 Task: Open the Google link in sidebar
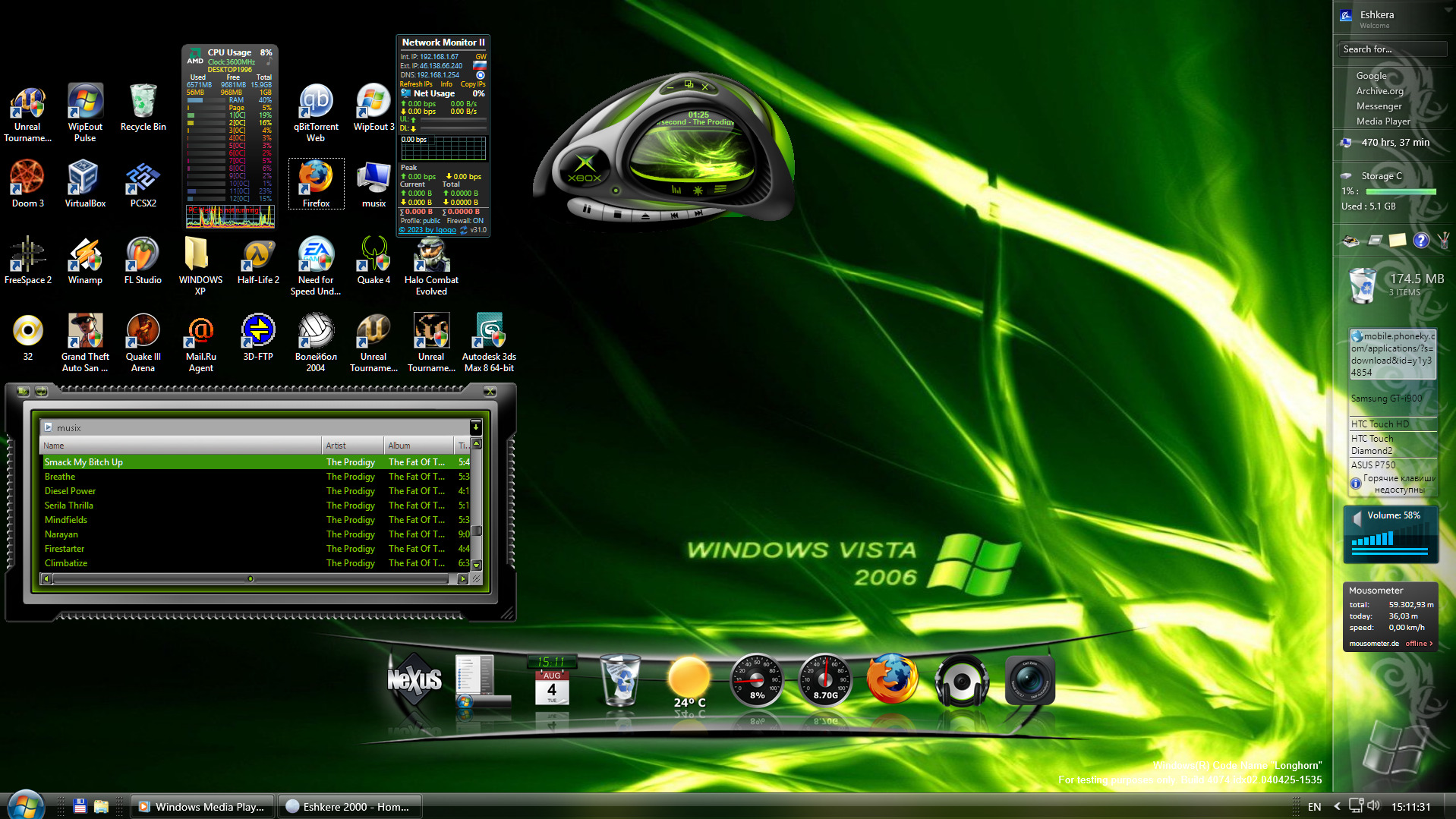[x=1371, y=76]
